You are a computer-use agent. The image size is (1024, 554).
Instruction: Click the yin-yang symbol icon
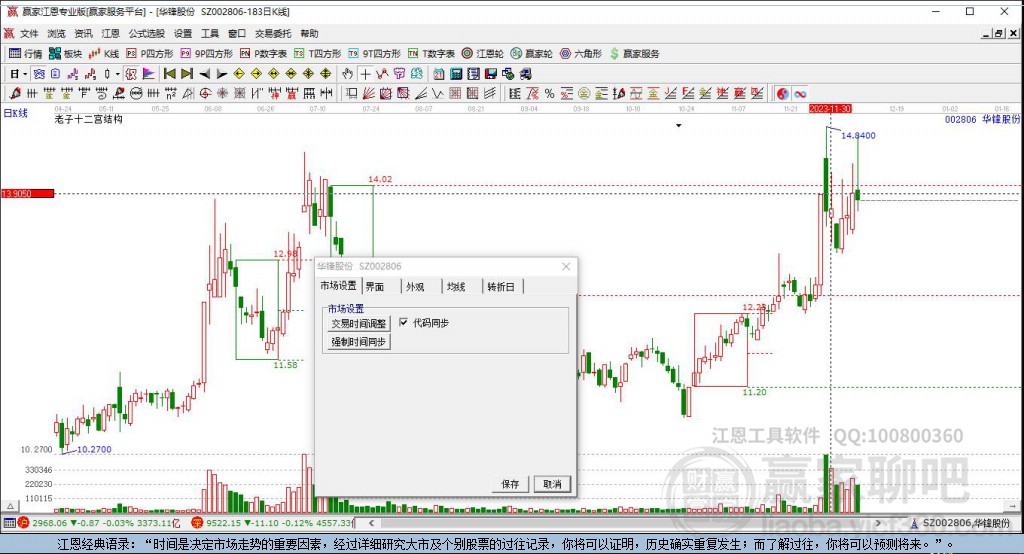tap(782, 93)
